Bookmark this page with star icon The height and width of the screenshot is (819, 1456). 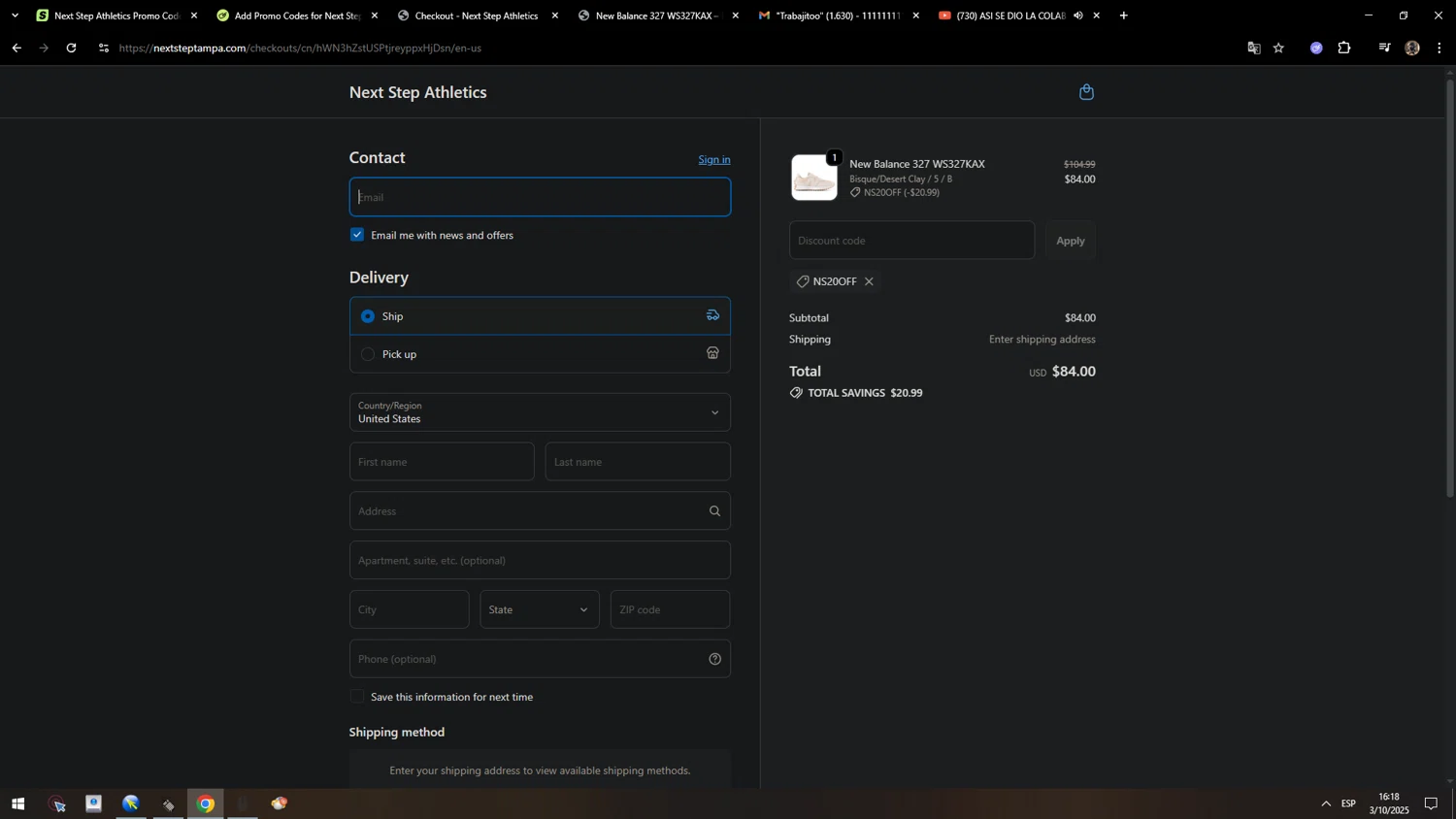1278,48
